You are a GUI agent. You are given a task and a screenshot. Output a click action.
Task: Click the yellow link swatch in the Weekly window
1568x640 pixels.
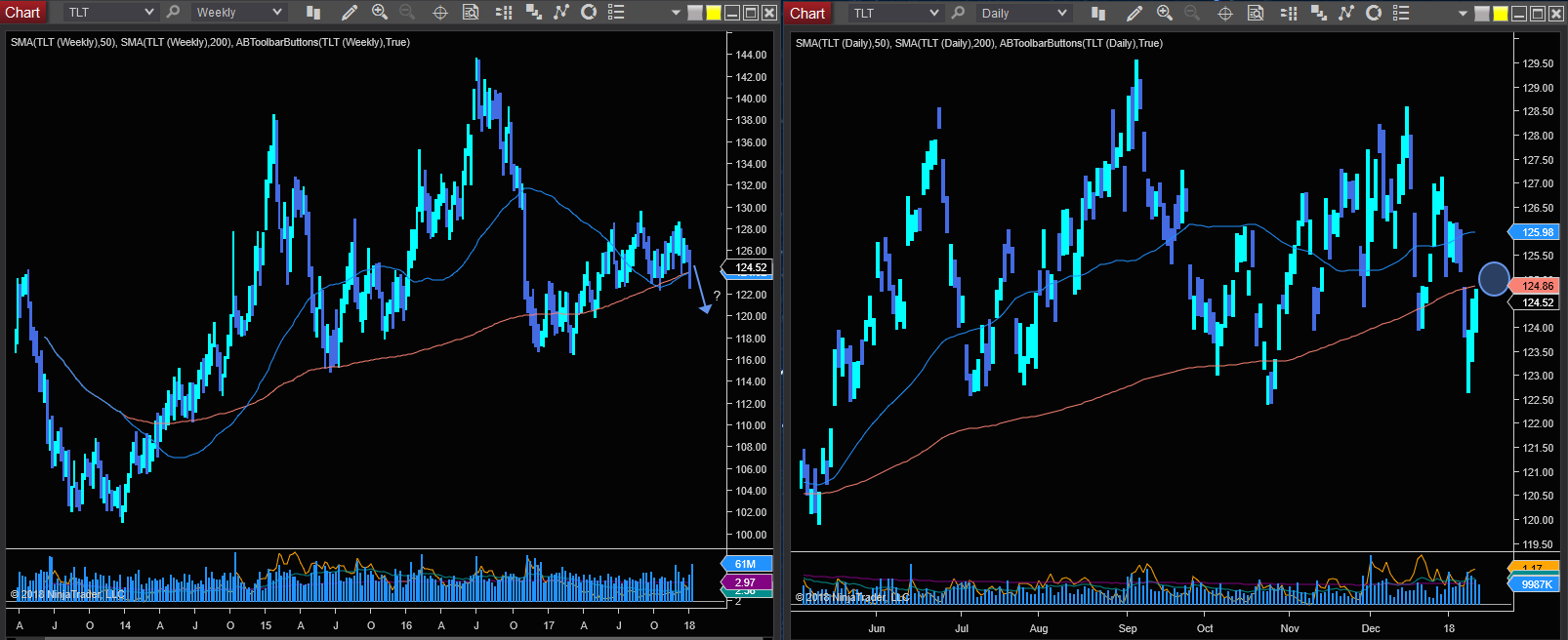click(714, 14)
